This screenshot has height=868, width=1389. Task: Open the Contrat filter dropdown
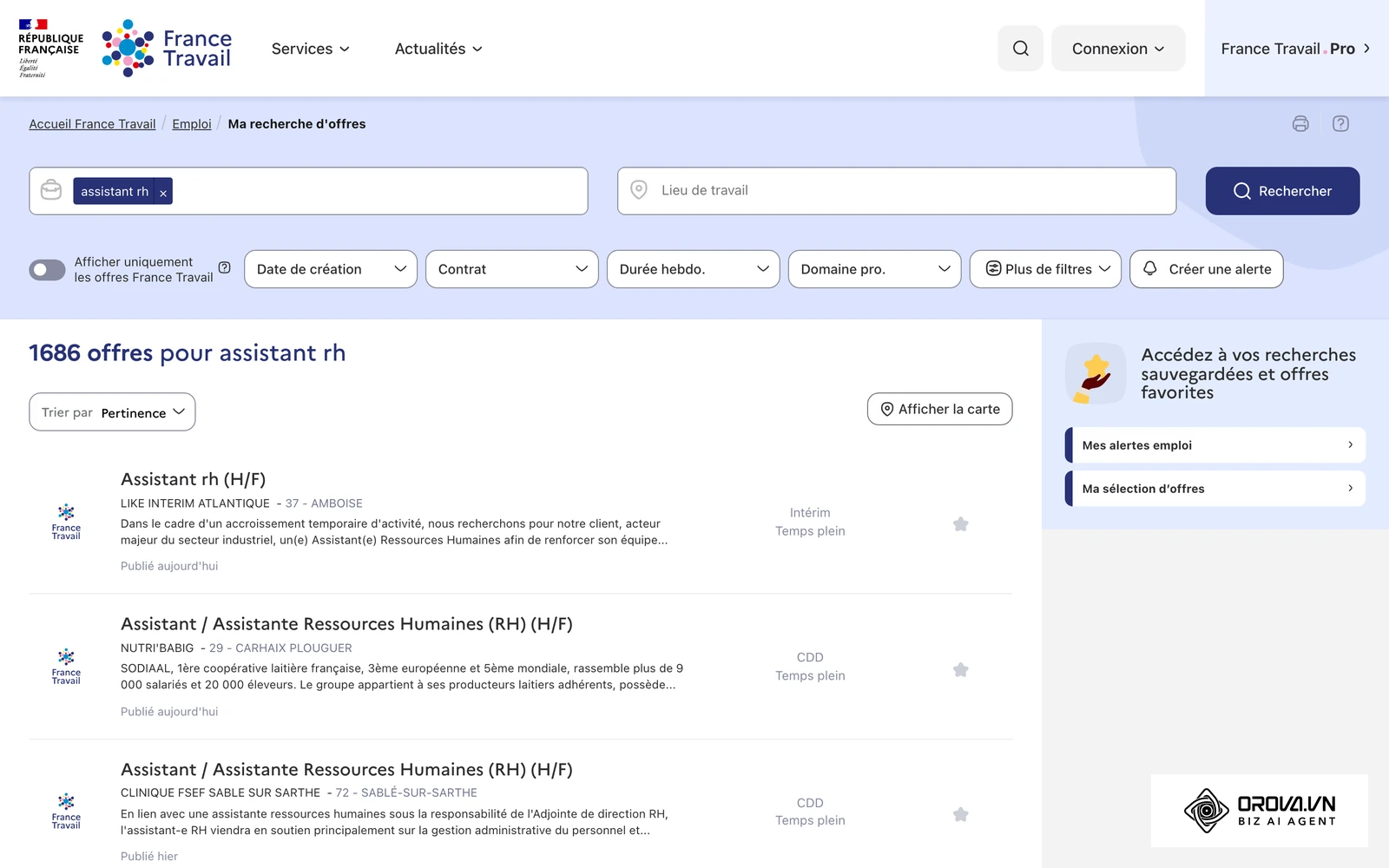[512, 269]
